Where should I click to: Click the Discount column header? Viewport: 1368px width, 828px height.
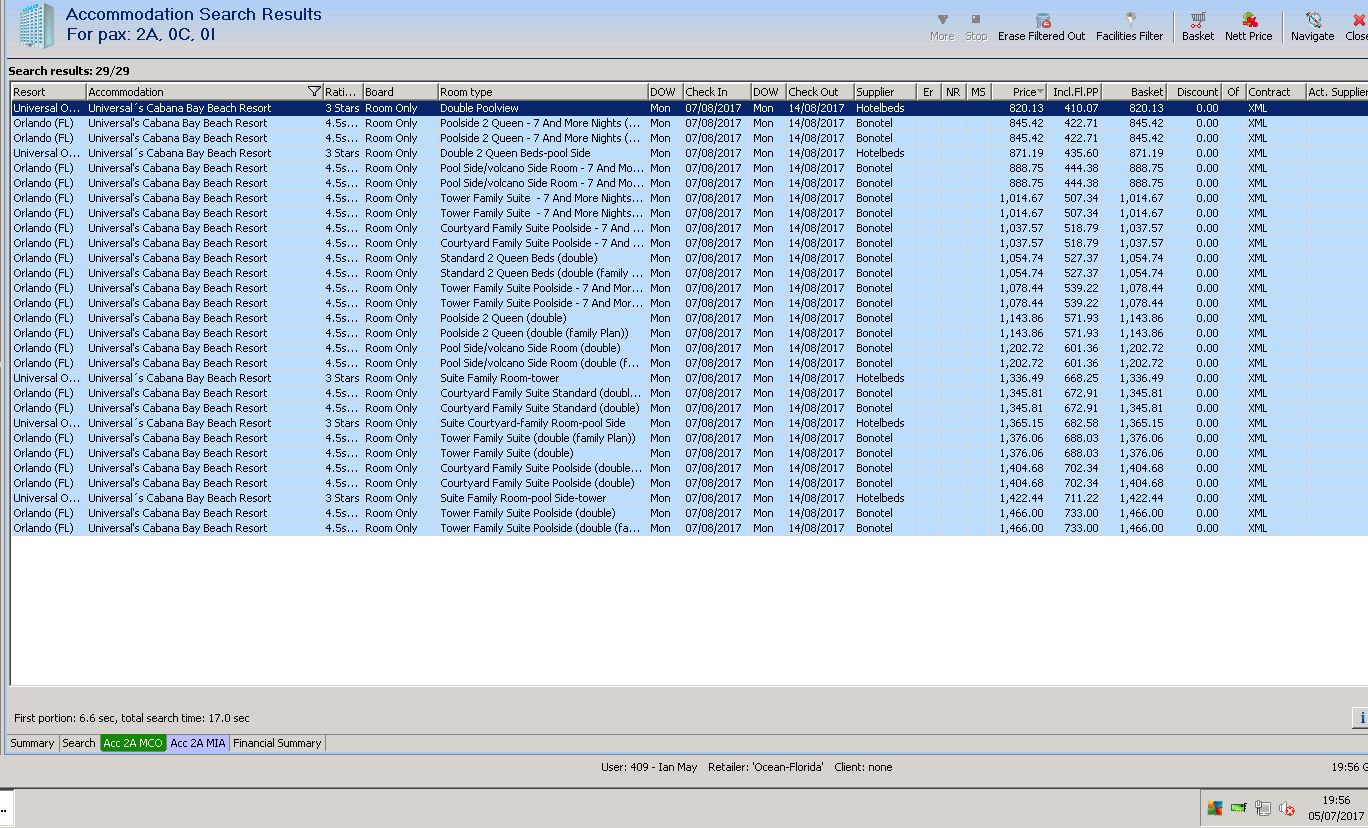[x=1194, y=92]
